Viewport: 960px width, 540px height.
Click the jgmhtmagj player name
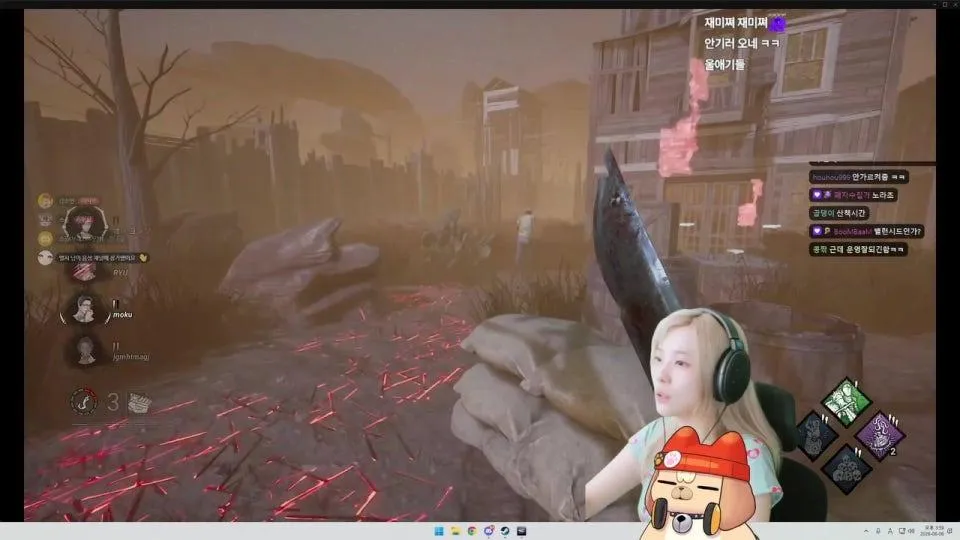[131, 357]
